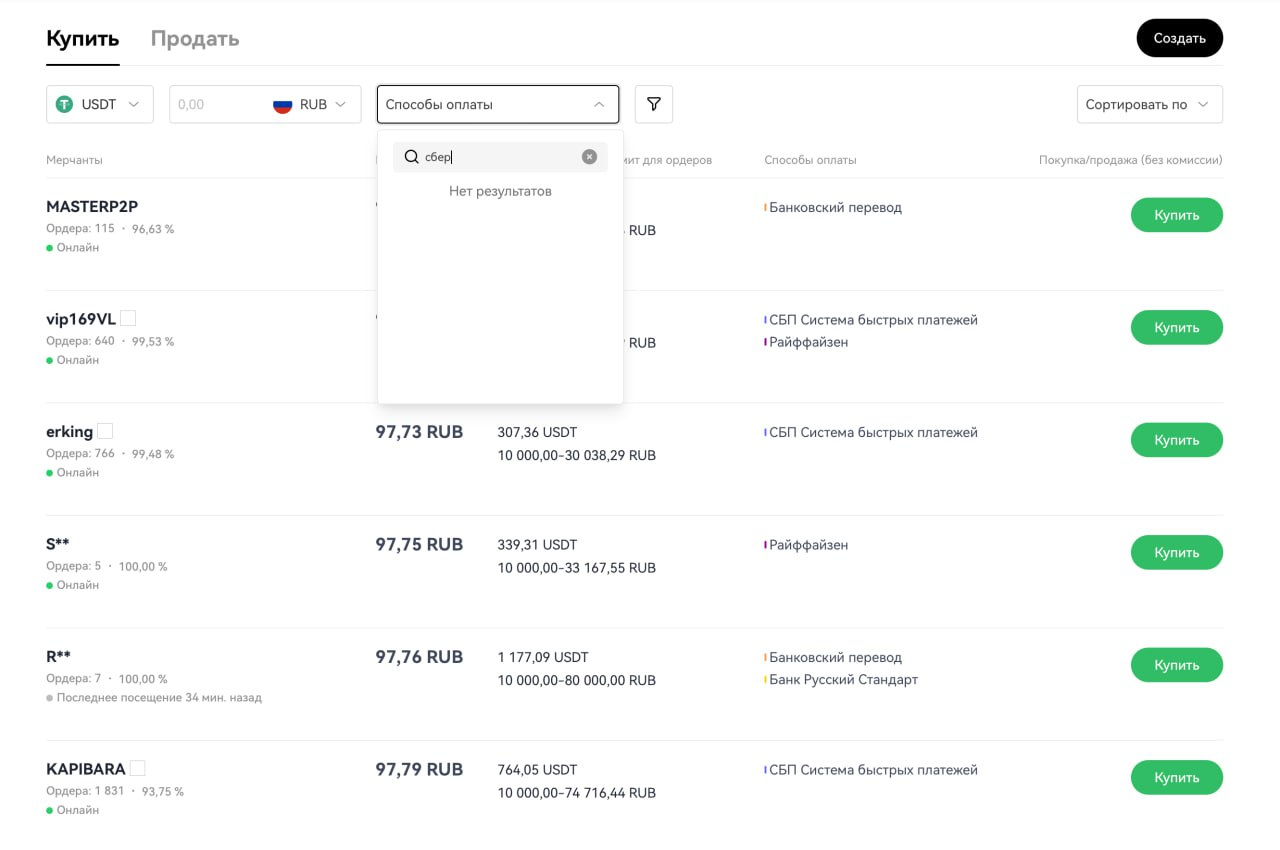The height and width of the screenshot is (850, 1280).
Task: Click the badge next to KAPIBARA
Action: [x=138, y=768]
